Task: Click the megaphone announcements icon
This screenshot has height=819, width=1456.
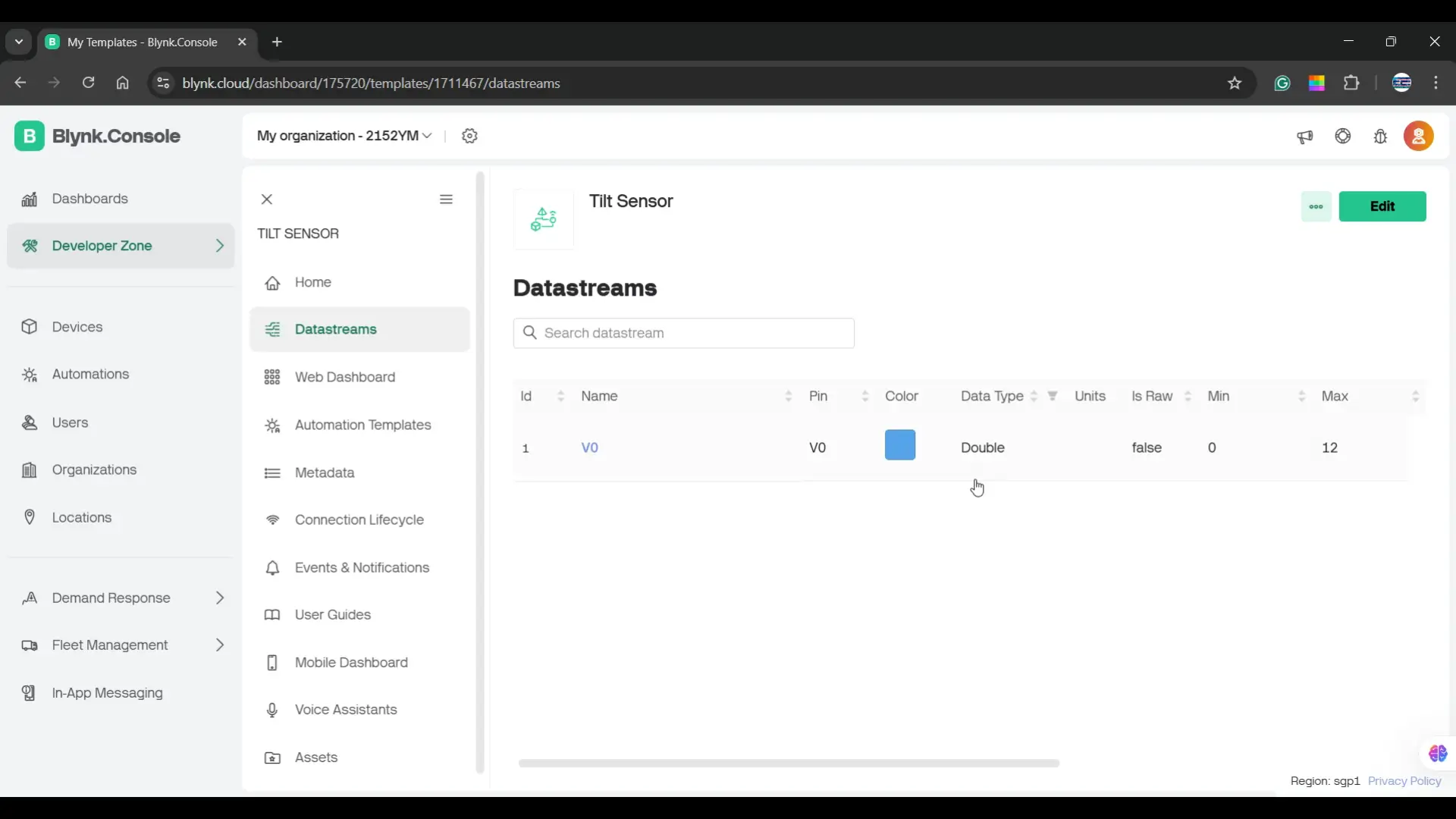Action: pos(1304,136)
